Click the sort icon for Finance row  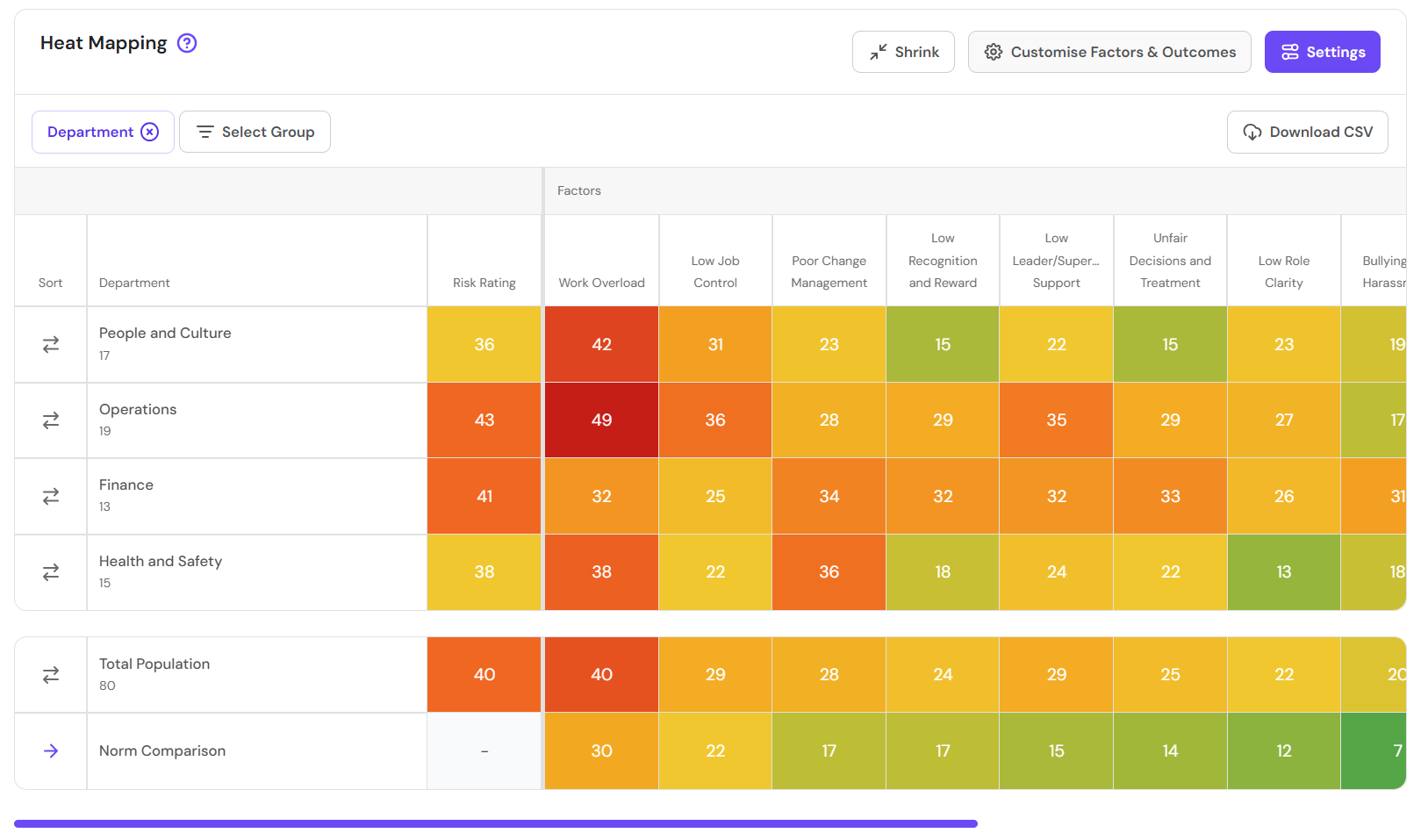50,496
